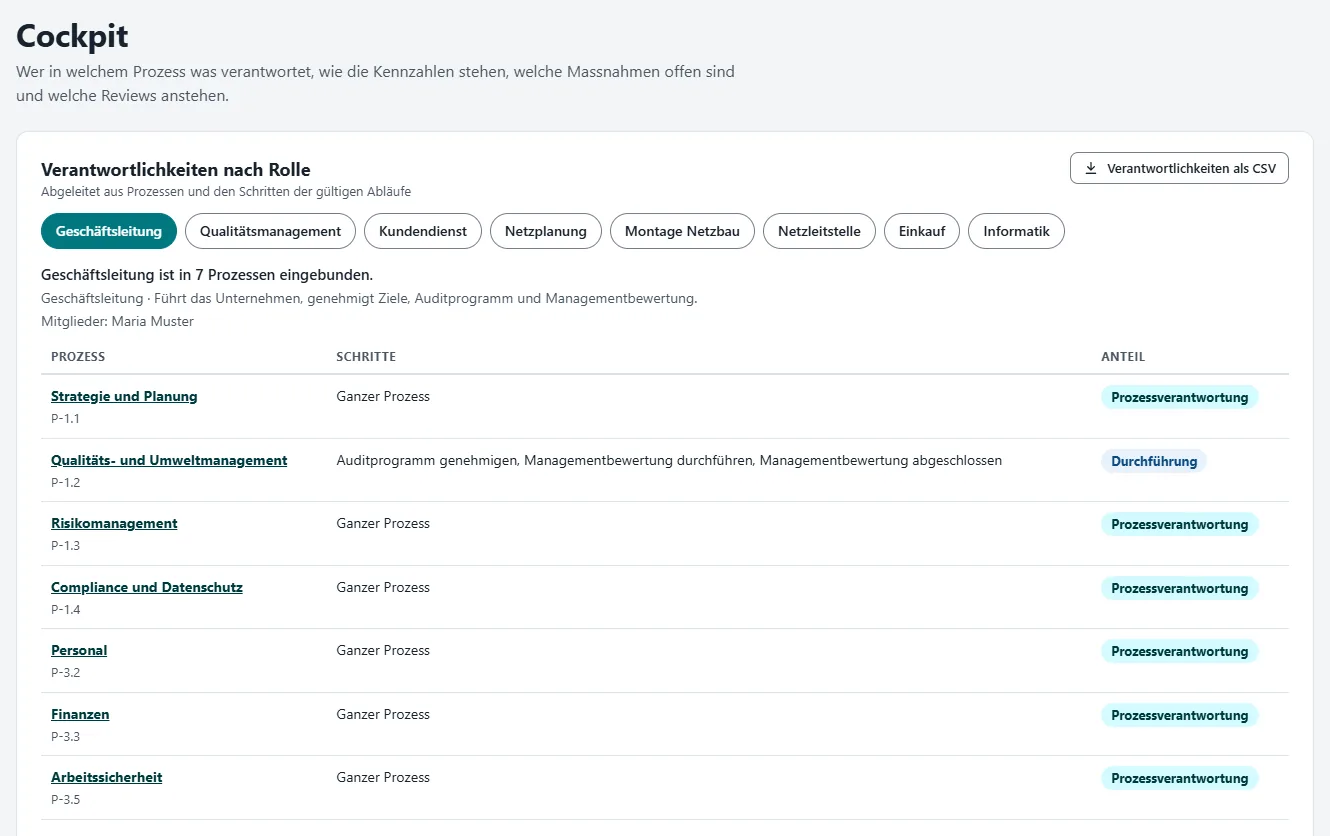This screenshot has width=1330, height=836.
Task: Switch to the Qualitätsmanagement role tab
Action: click(x=270, y=231)
